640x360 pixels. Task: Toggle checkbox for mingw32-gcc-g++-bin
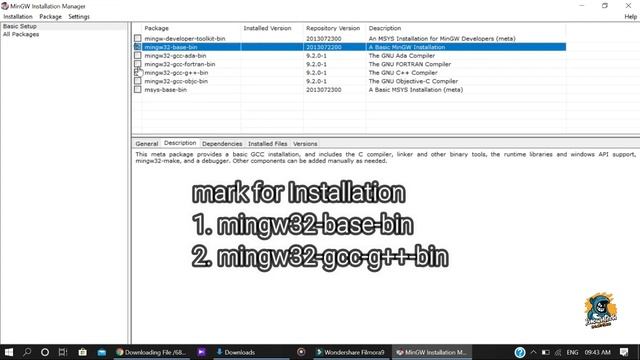pos(138,73)
